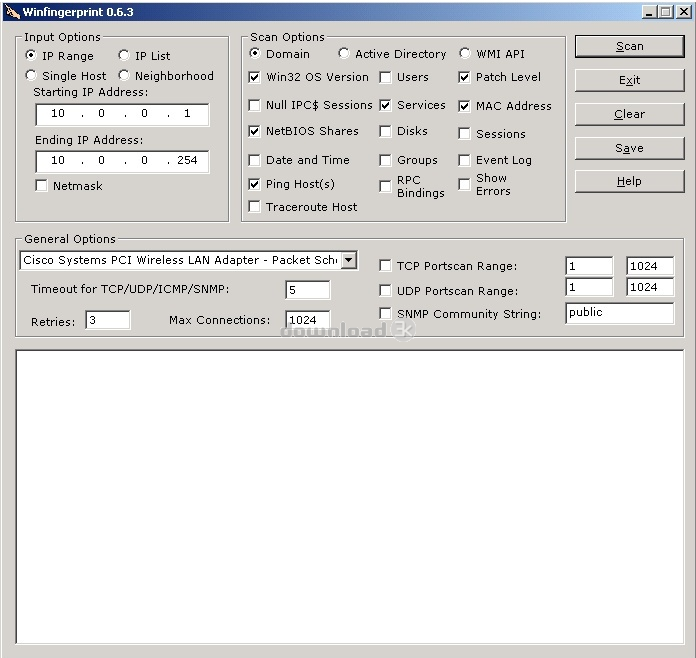Enable the Event Log checkbox
Viewport: 696px width, 658px height.
[x=464, y=160]
